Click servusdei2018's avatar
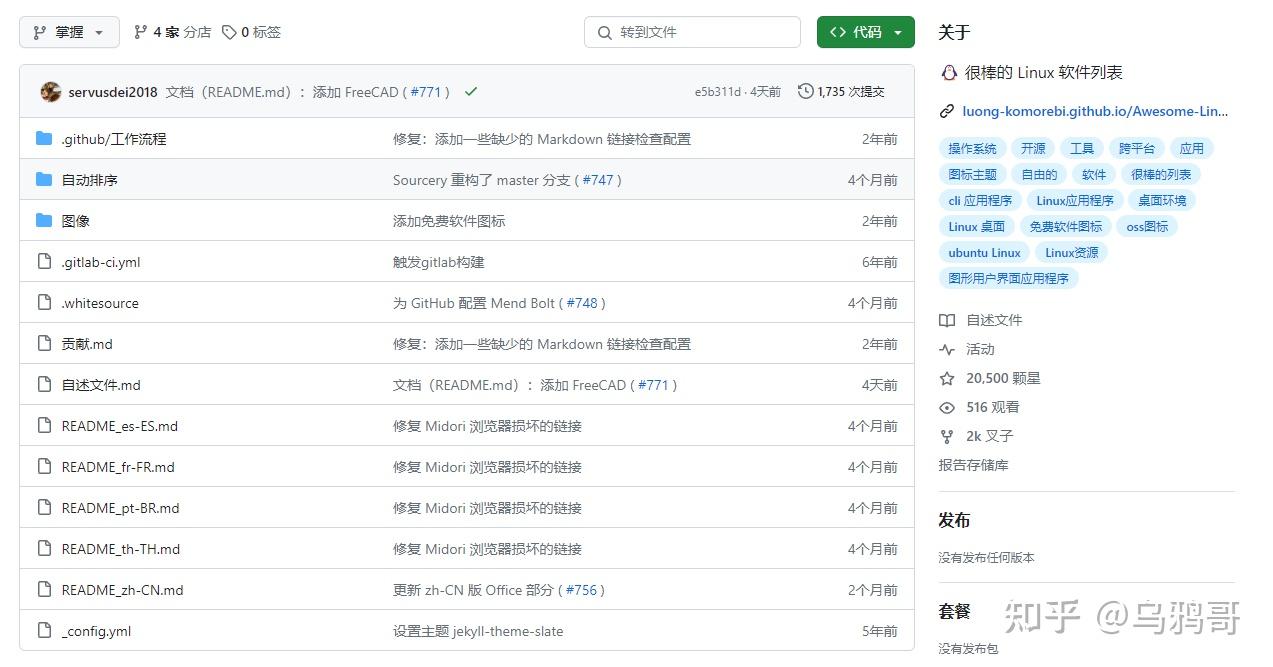The width and height of the screenshot is (1273, 667). point(49,91)
